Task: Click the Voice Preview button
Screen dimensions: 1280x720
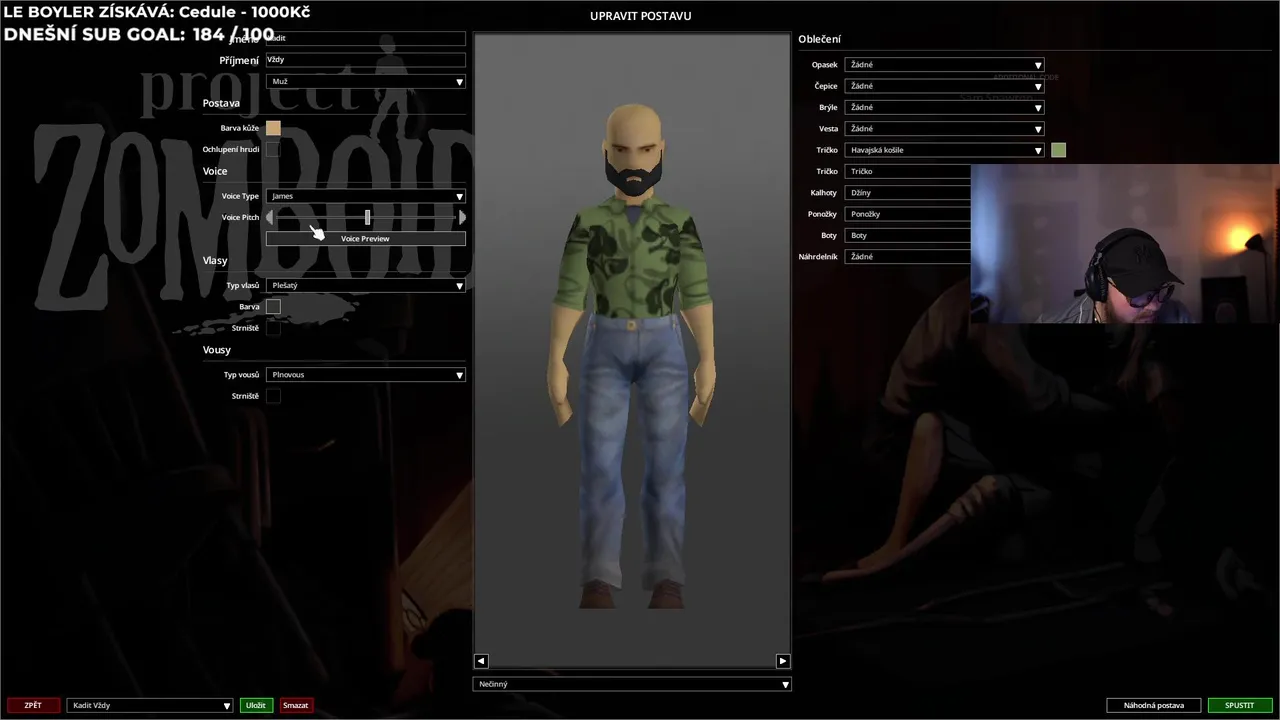Action: point(366,239)
